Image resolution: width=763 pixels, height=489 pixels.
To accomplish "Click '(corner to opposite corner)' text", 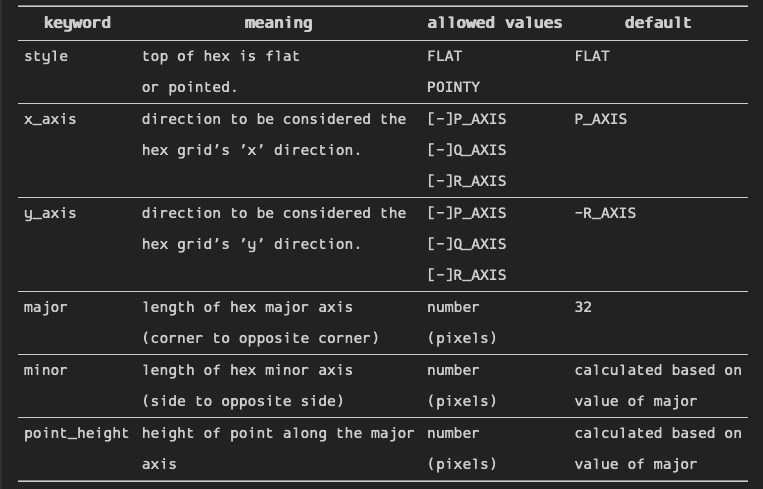I will coord(260,339).
